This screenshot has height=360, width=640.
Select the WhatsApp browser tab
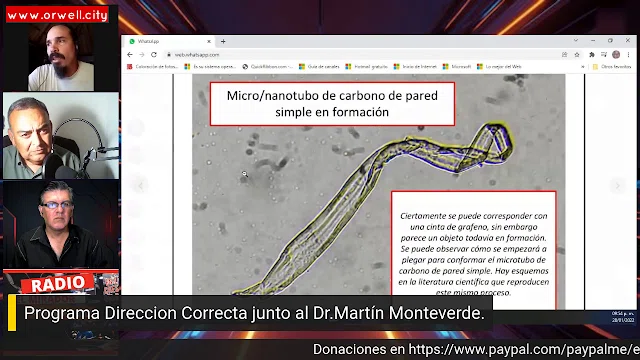(169, 41)
